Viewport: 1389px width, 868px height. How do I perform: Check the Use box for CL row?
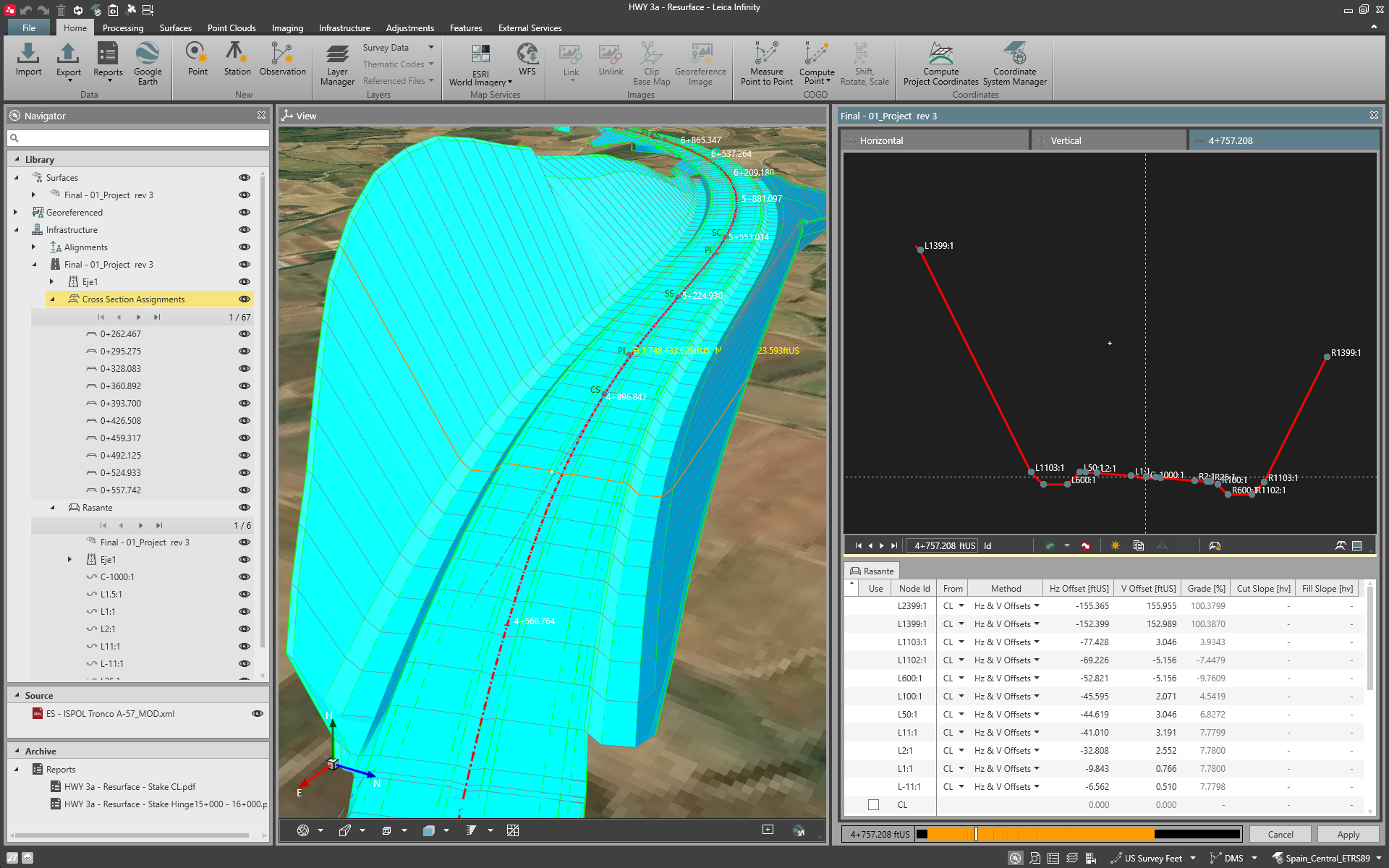click(x=873, y=804)
